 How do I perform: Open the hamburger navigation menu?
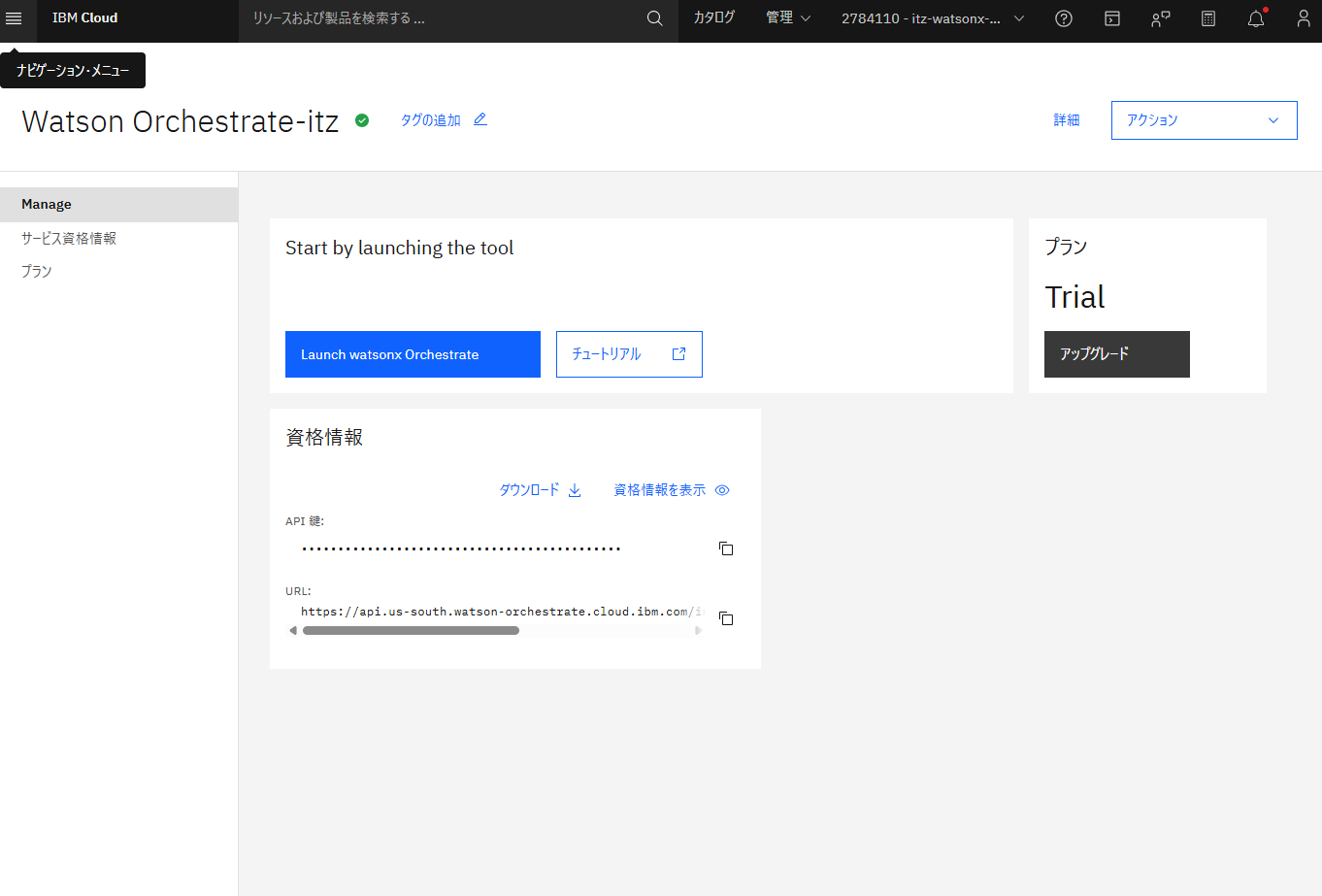coord(14,18)
